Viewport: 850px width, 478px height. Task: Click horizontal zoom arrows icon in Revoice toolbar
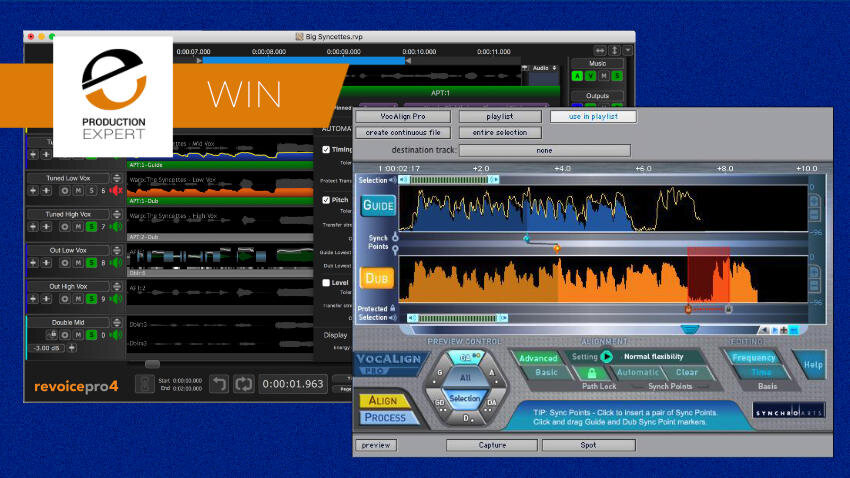(x=600, y=50)
